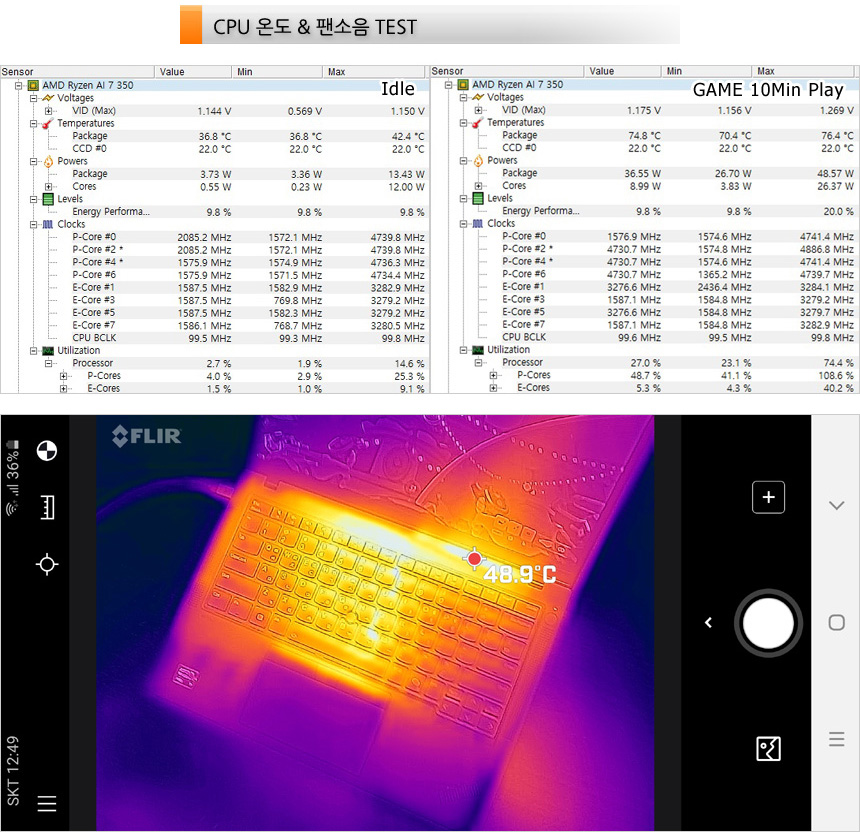The width and height of the screenshot is (860, 835).
Task: Collapse the Temperatures group in the game panel
Action: pyautogui.click(x=463, y=123)
